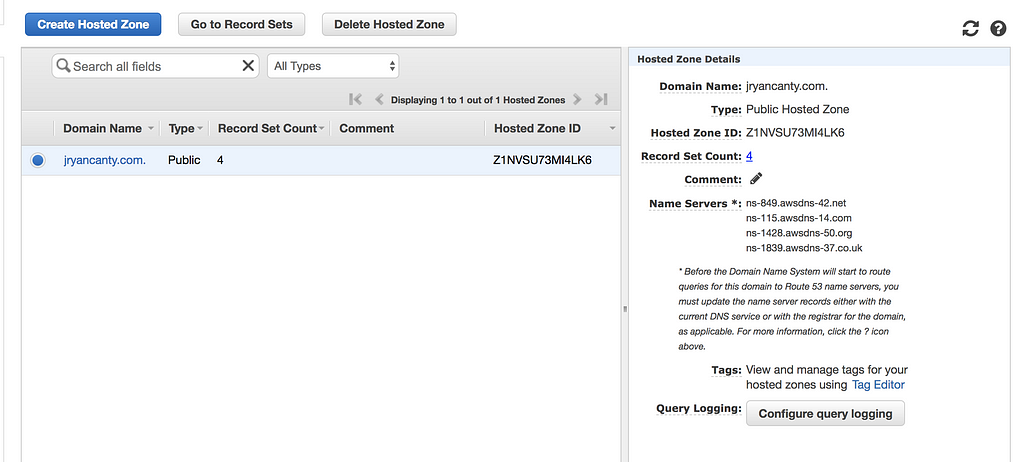The height and width of the screenshot is (462, 1024).
Task: Click name server ns-115.awsdns-14.com
Action: coord(799,218)
